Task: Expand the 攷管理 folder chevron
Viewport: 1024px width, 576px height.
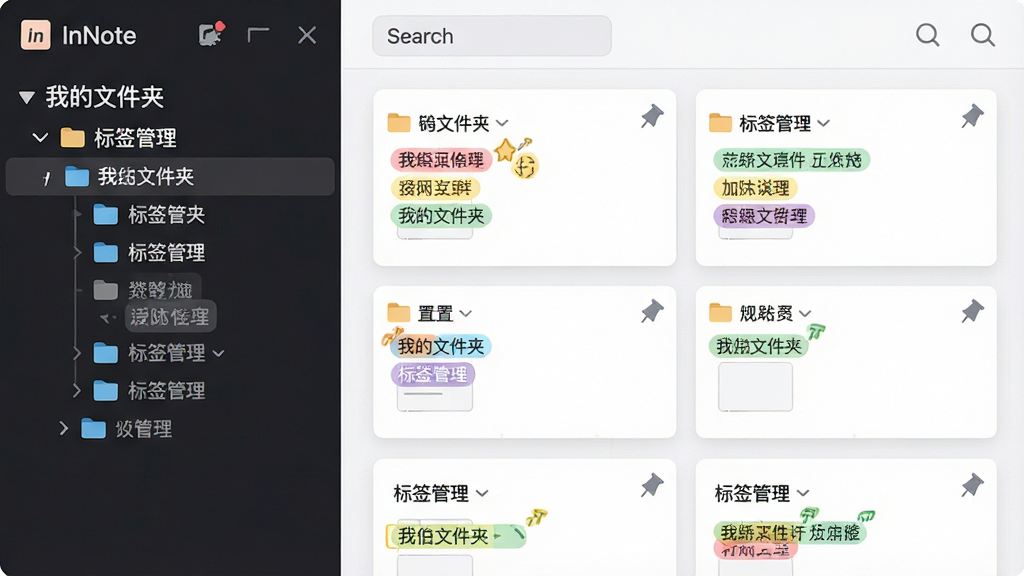Action: 63,428
